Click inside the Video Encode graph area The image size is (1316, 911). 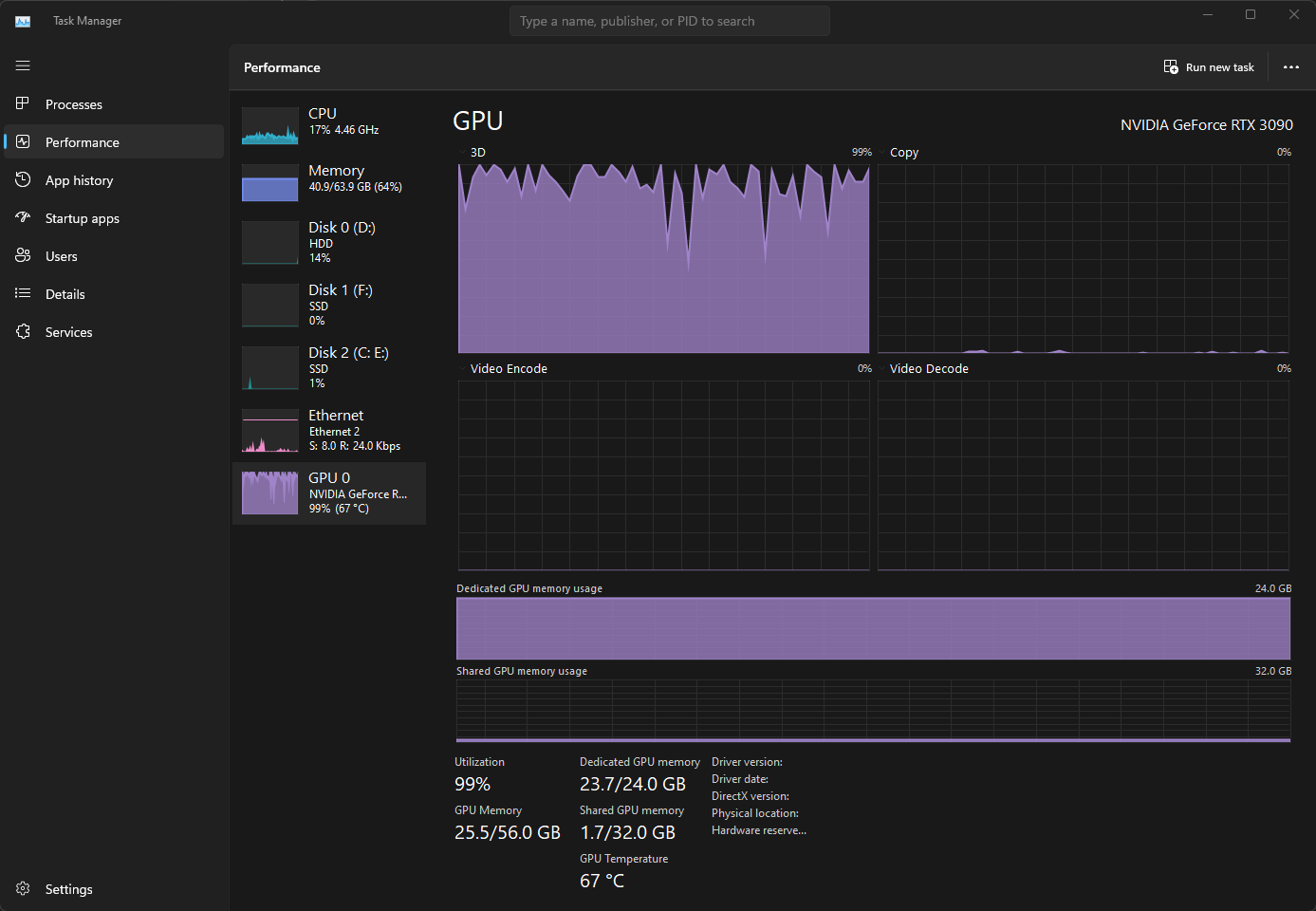[x=663, y=475]
